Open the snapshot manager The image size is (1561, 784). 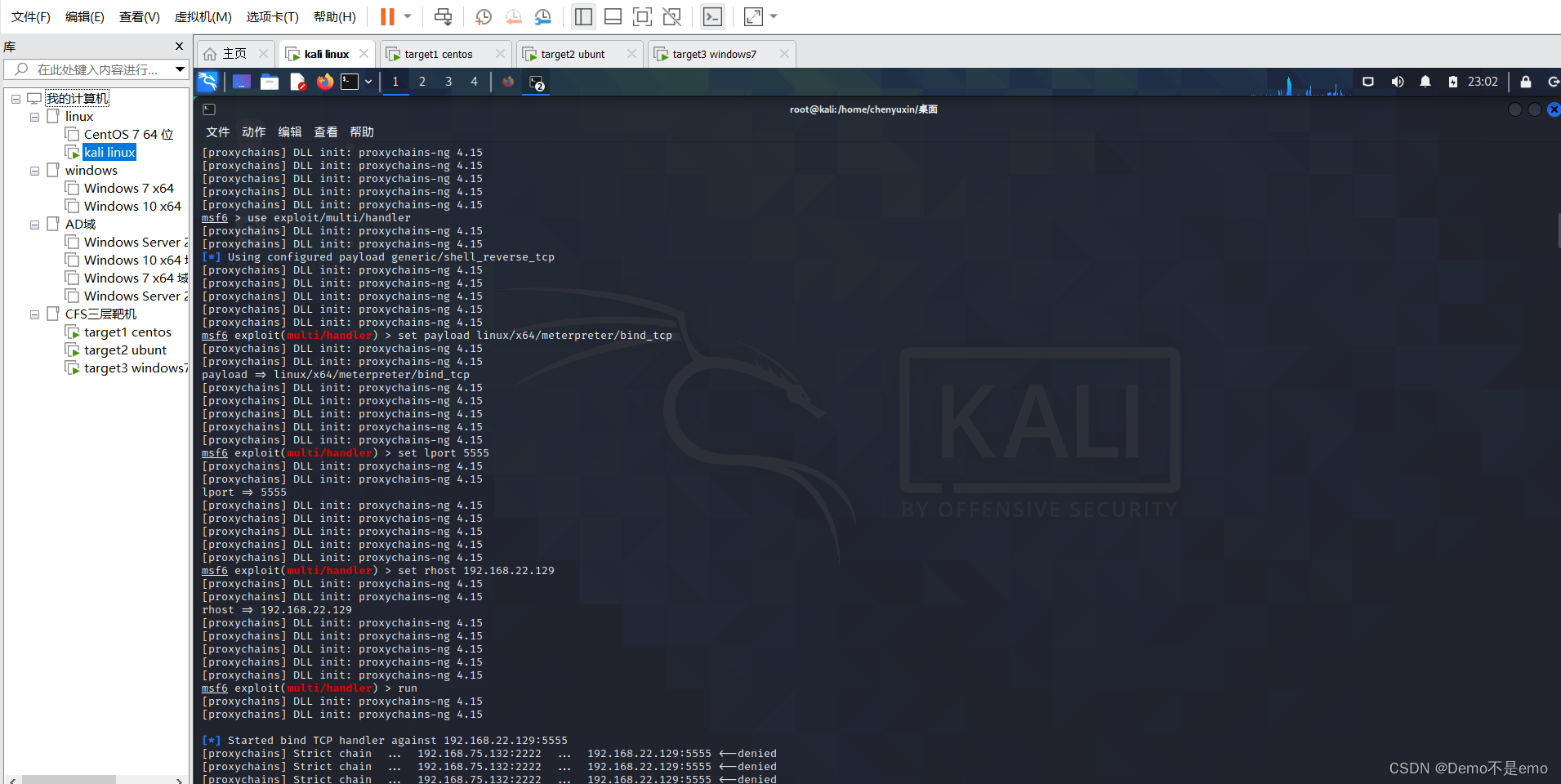(542, 16)
